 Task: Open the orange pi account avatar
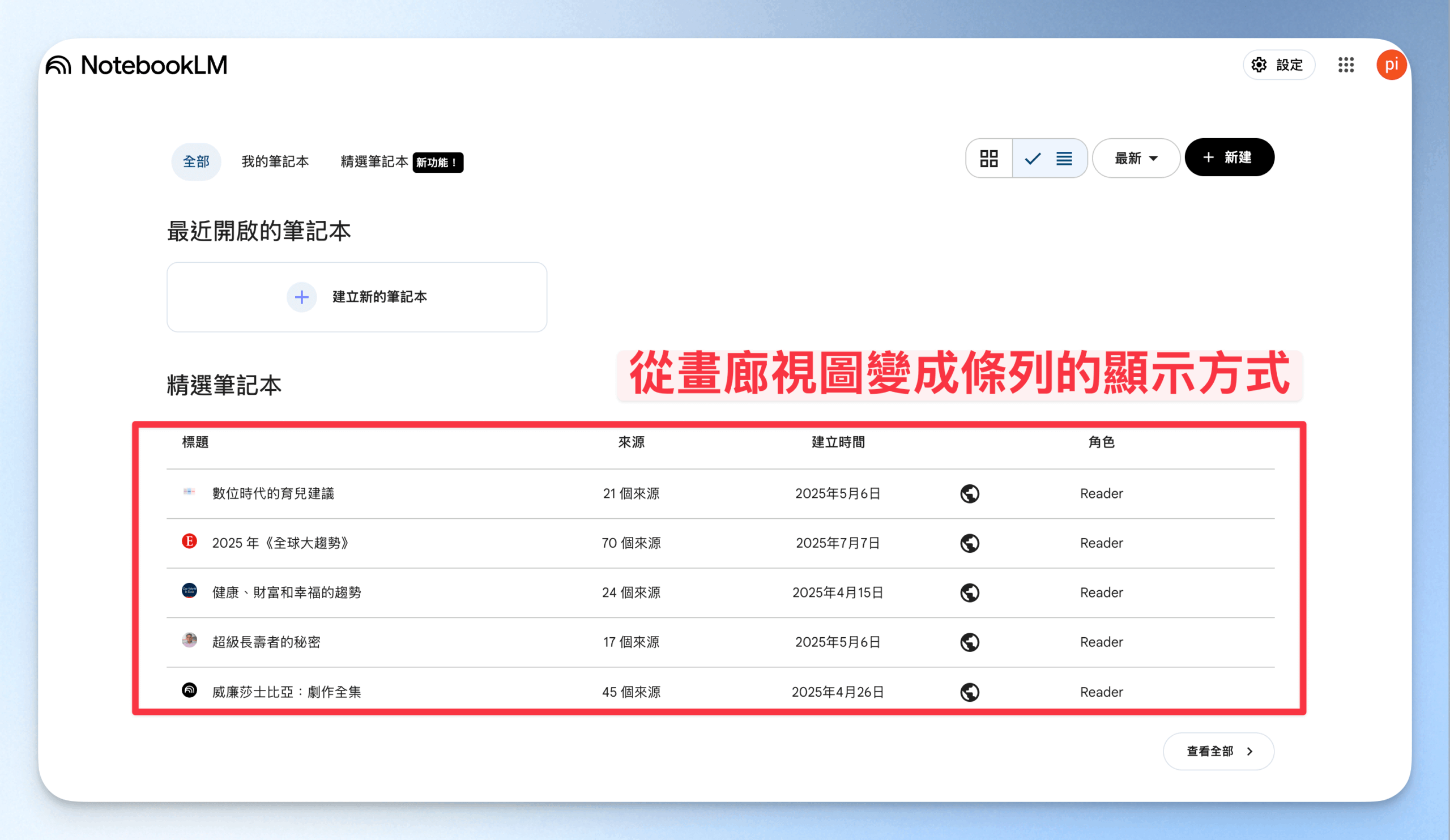point(1391,65)
